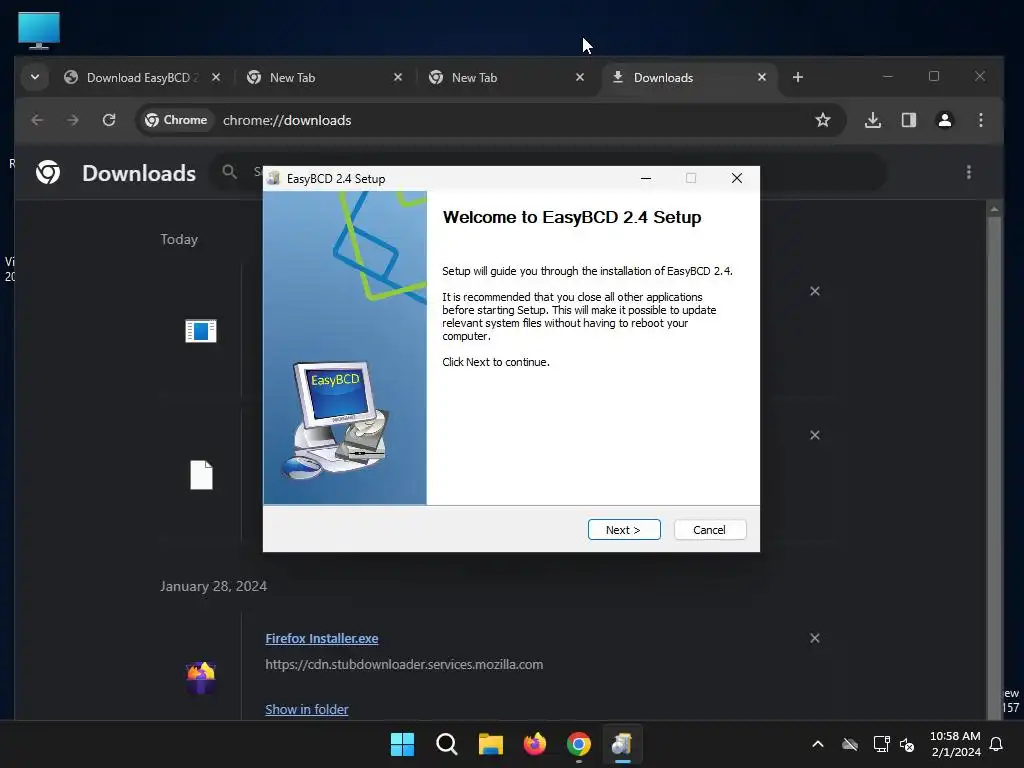Toggle Chrome side panel
1024x768 pixels.
pos(908,120)
